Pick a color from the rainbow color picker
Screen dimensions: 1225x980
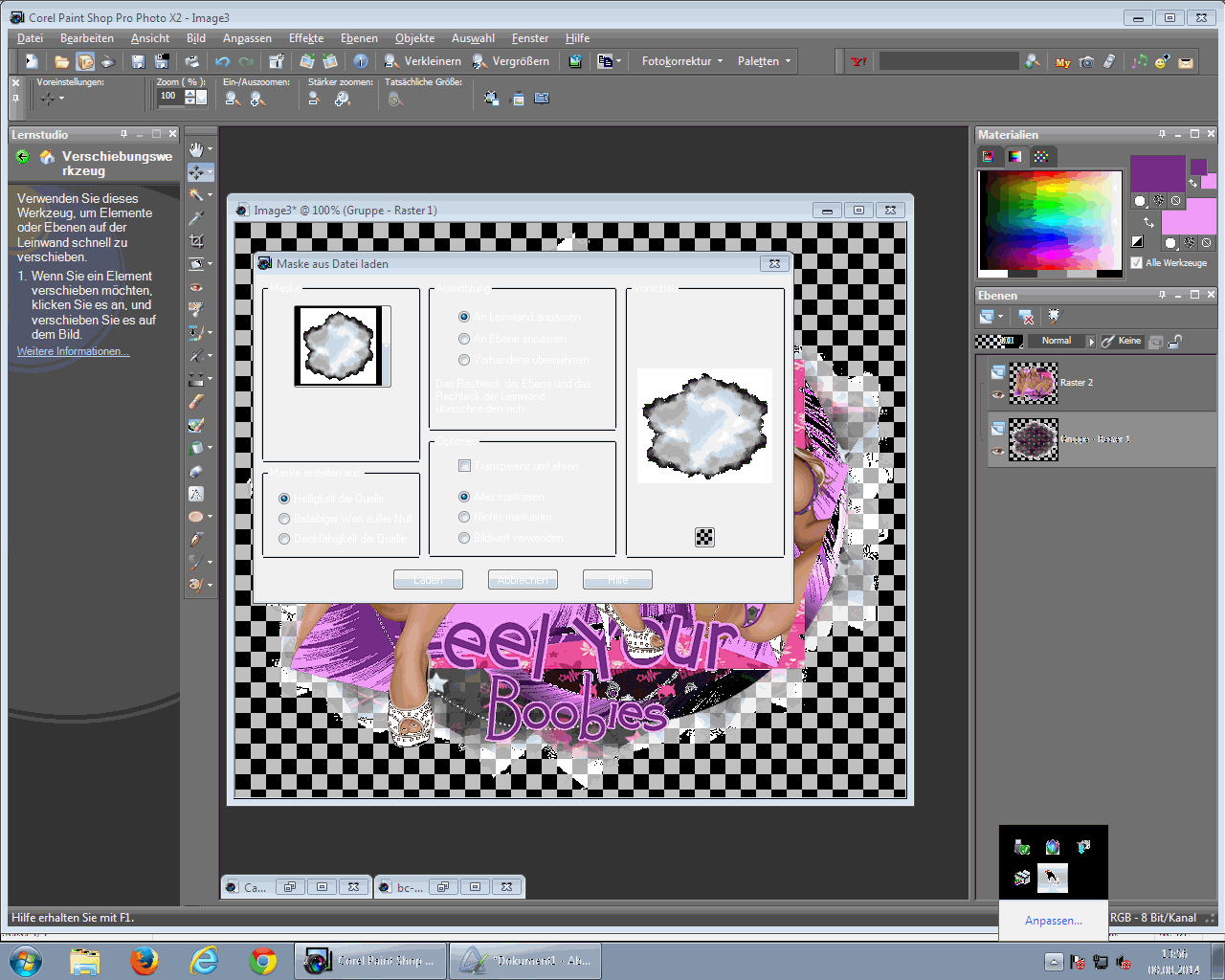point(1050,222)
